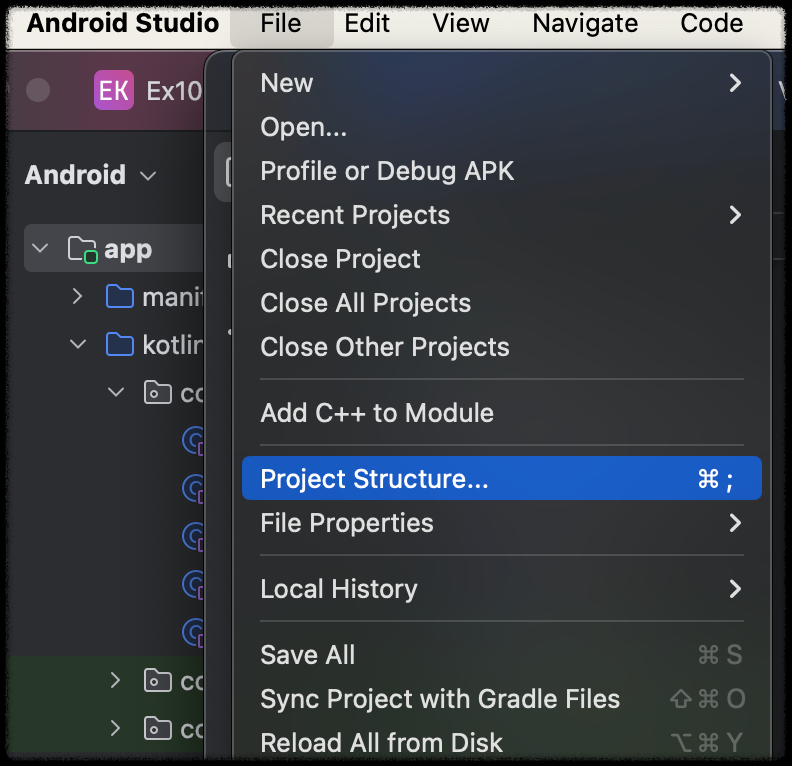Collapse the first package node under kotlin
The height and width of the screenshot is (766, 792).
click(116, 392)
